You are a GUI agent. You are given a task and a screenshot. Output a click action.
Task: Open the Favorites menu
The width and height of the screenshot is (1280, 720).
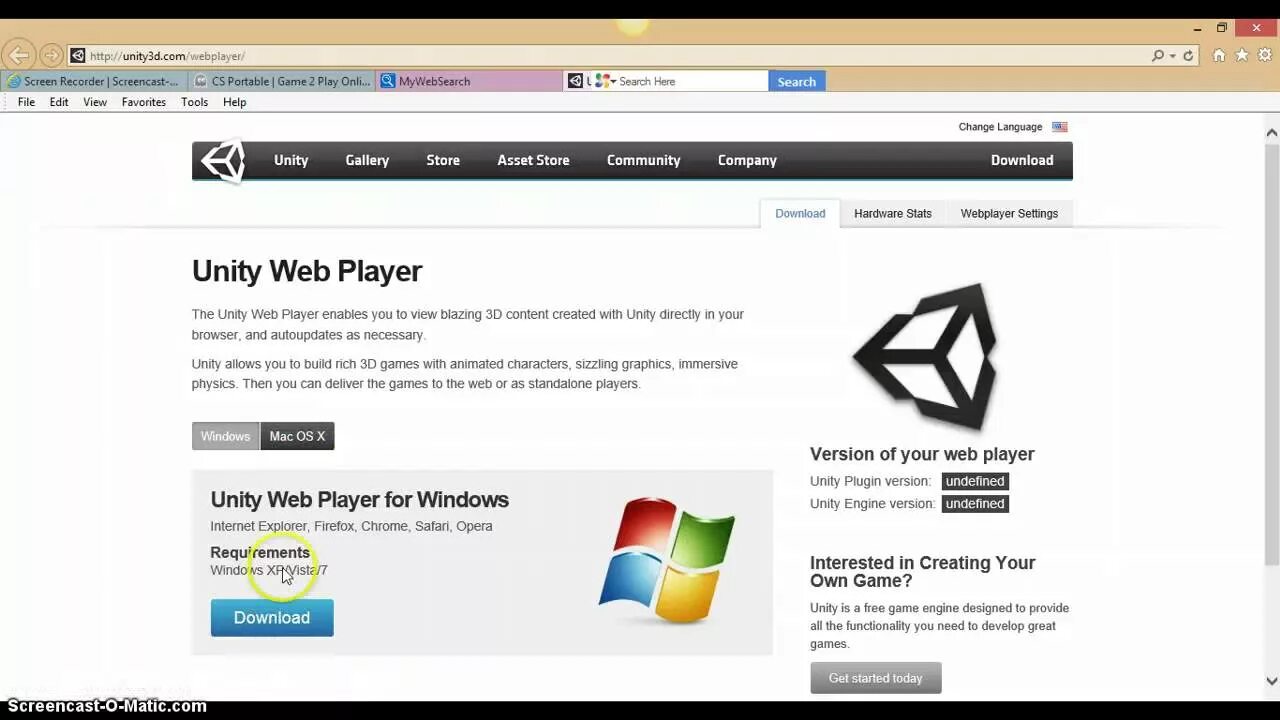click(144, 102)
